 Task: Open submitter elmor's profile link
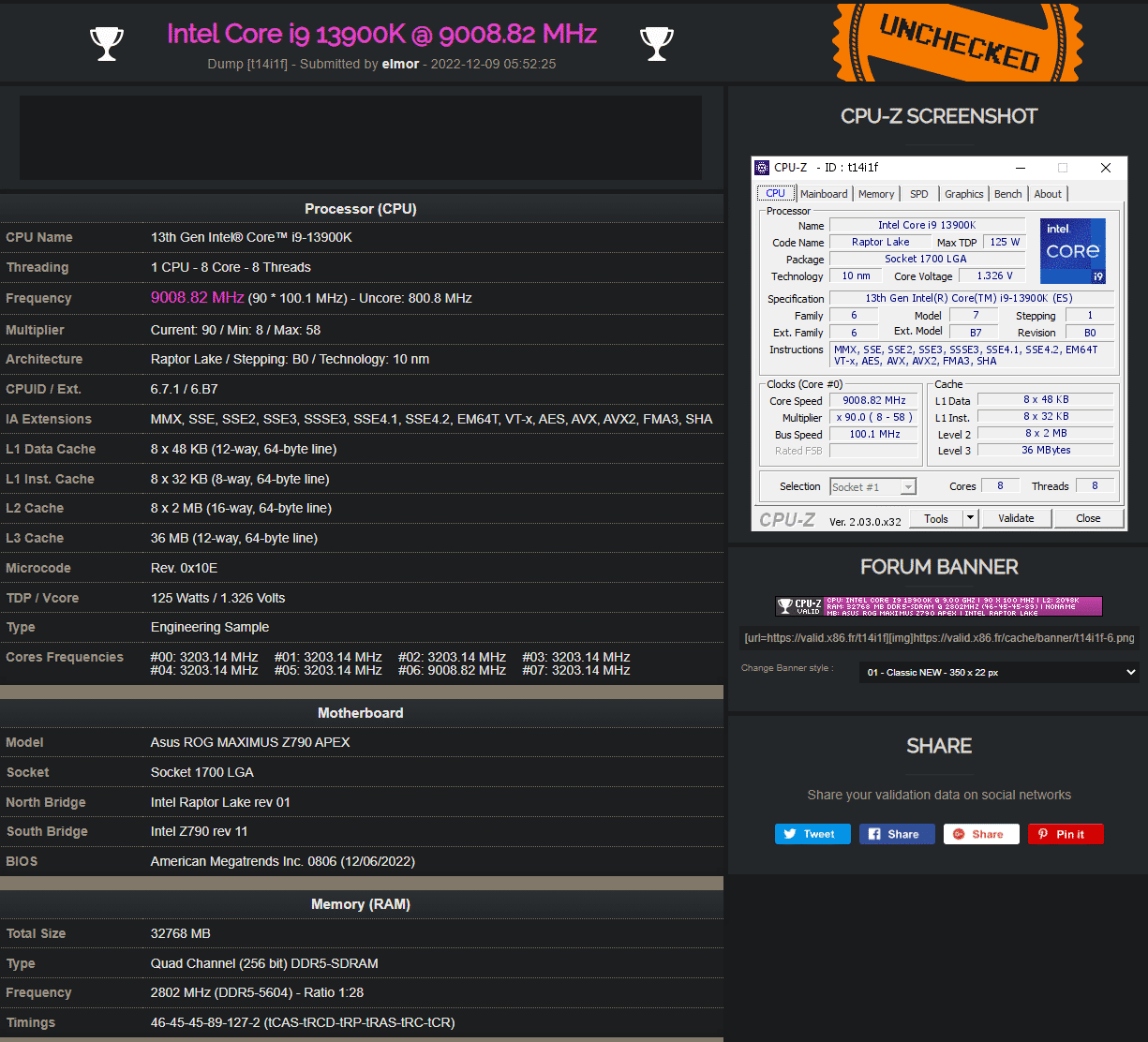point(402,64)
